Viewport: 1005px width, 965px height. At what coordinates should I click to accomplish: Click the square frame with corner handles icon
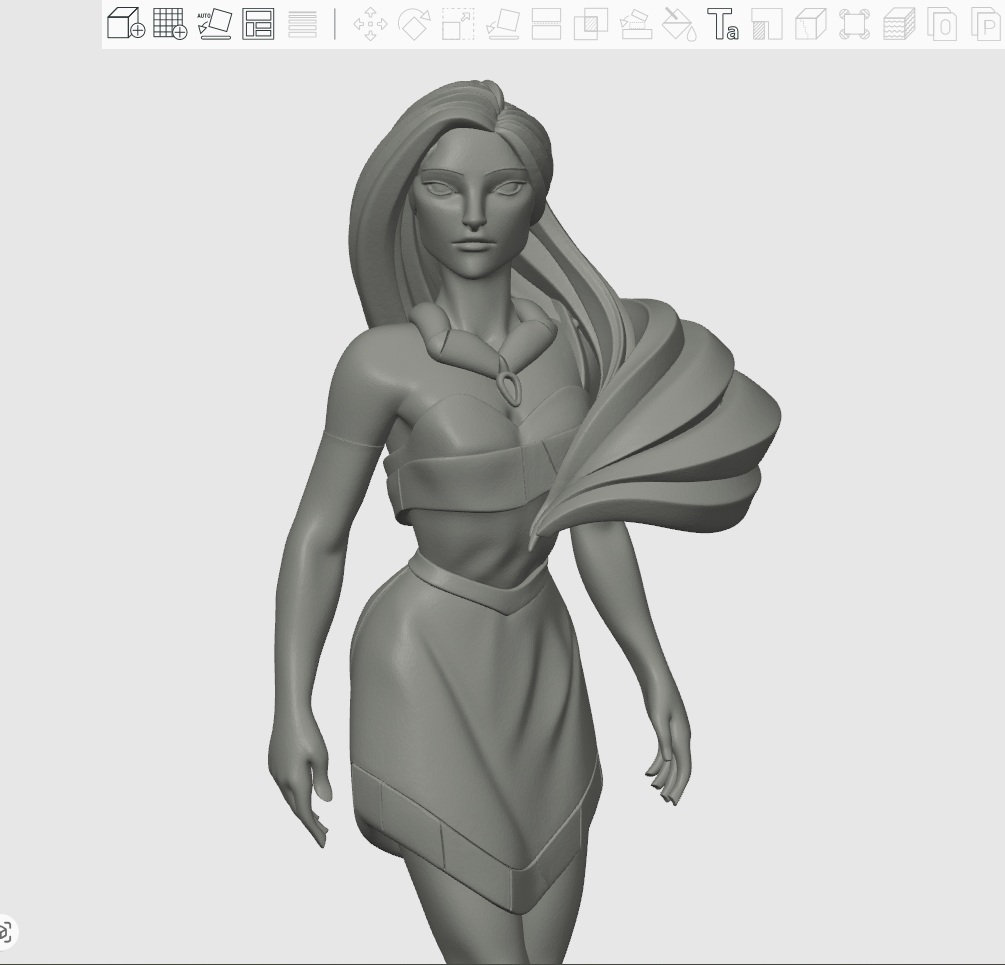(854, 24)
